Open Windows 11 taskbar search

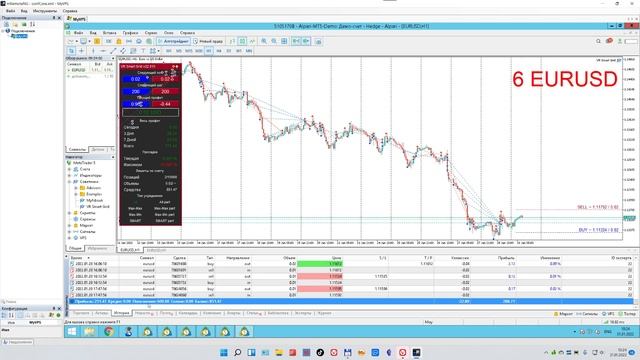click(238, 353)
